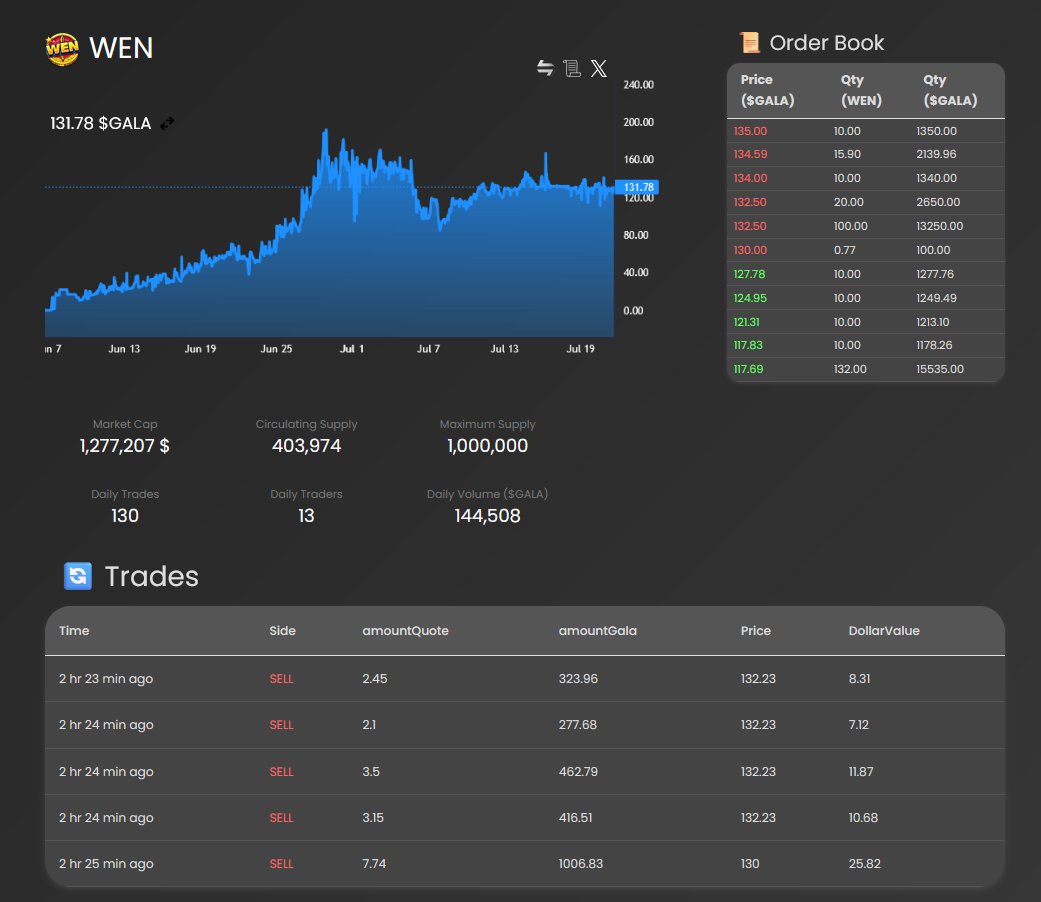Click the Order Book heading text
The width and height of the screenshot is (1041, 902).
pyautogui.click(x=827, y=43)
